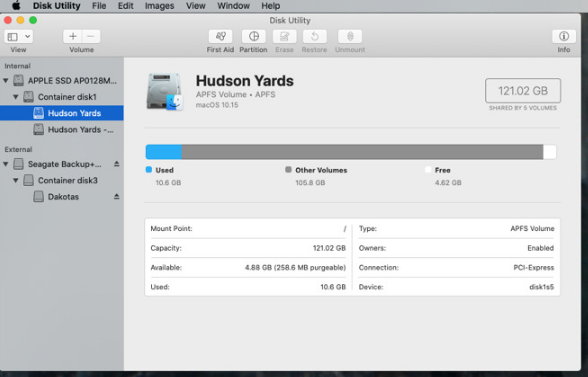Image resolution: width=588 pixels, height=377 pixels.
Task: Click the Capacity '121.02 GB' table value
Action: point(329,248)
